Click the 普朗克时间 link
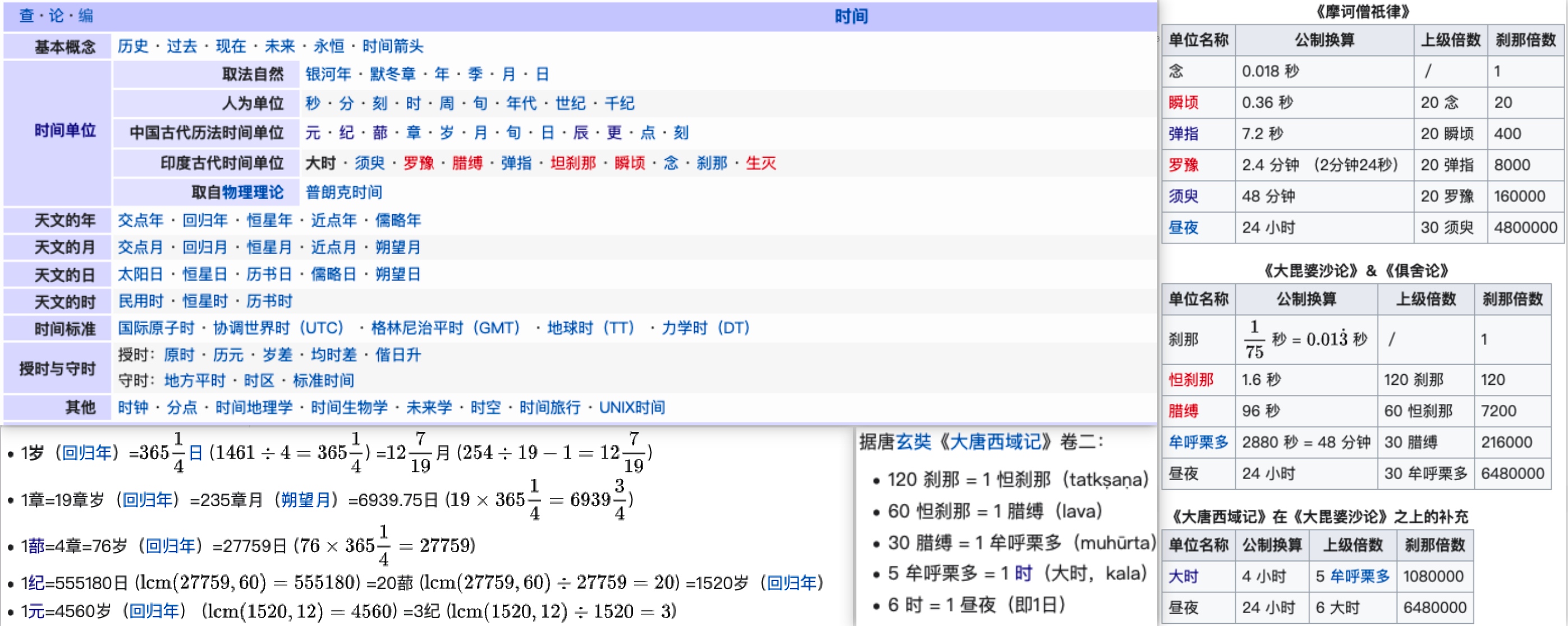The image size is (1568, 626). [x=344, y=192]
